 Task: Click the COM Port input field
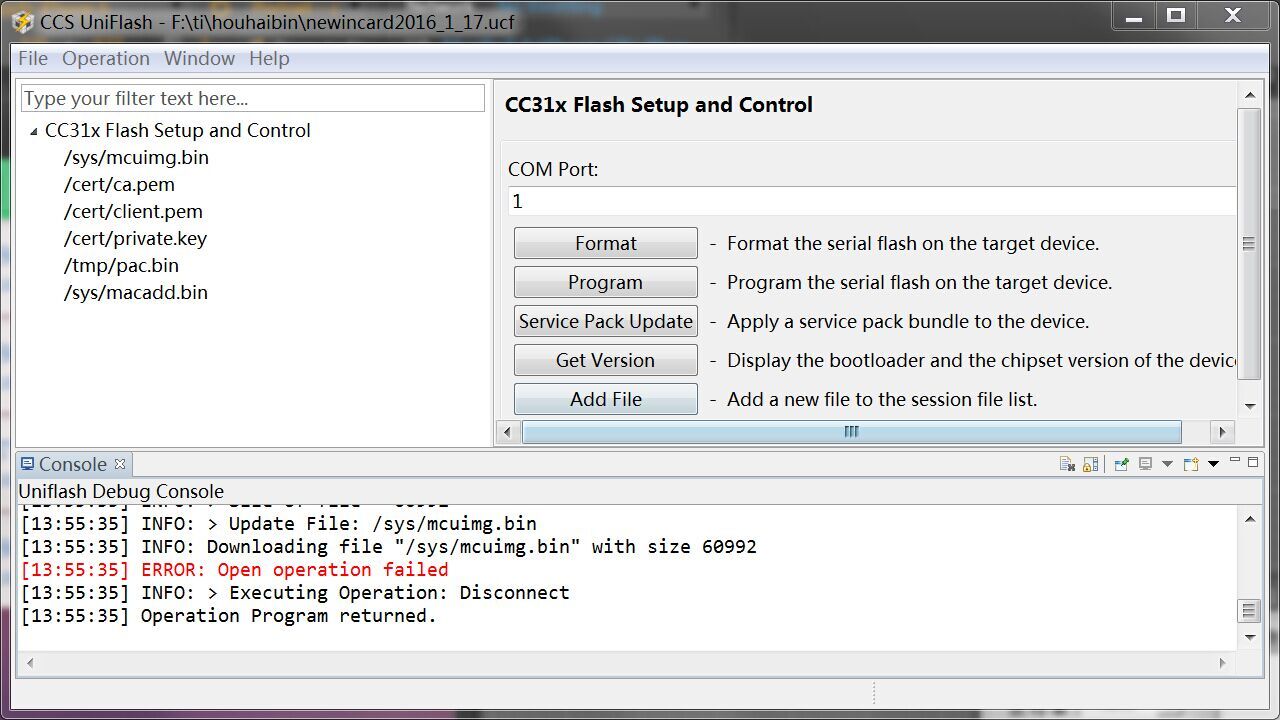[x=872, y=201]
